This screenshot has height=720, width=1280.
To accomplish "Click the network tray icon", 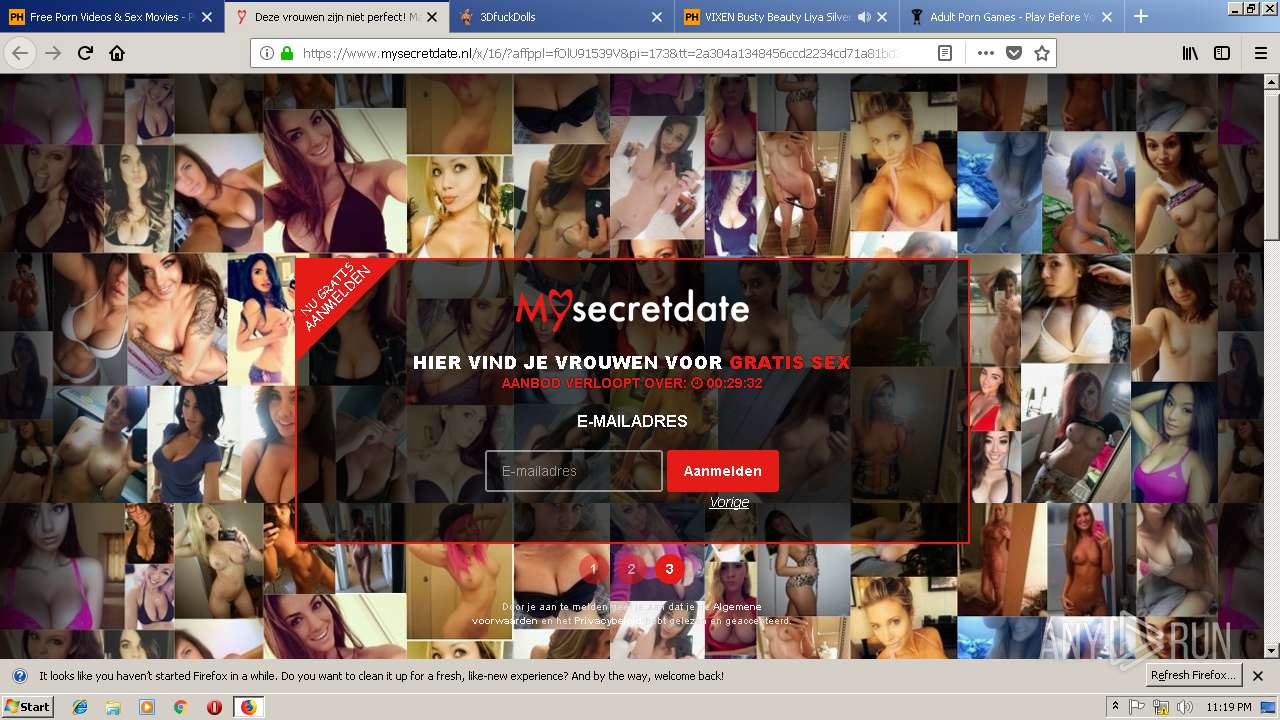I will point(1161,707).
